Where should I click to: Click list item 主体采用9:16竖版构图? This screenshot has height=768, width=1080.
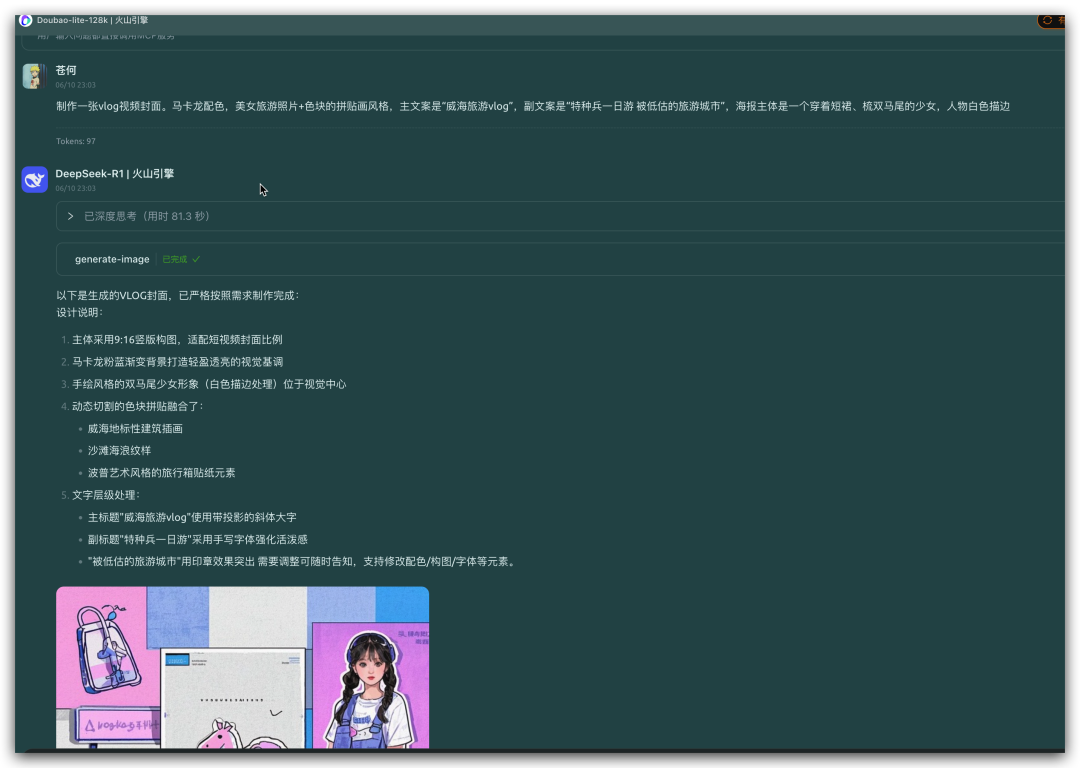pos(177,340)
